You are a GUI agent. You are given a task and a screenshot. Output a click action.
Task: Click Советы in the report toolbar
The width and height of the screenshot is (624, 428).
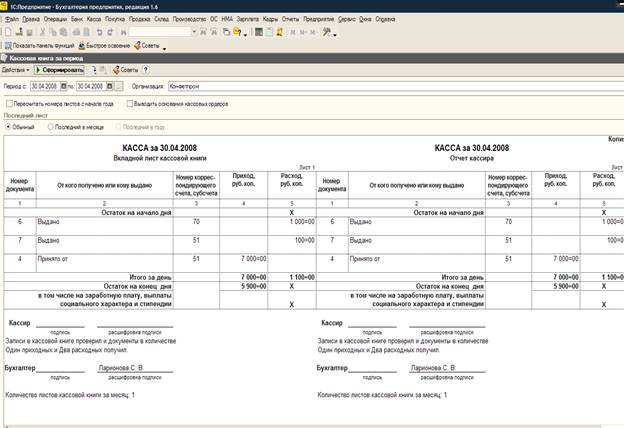[x=124, y=71]
